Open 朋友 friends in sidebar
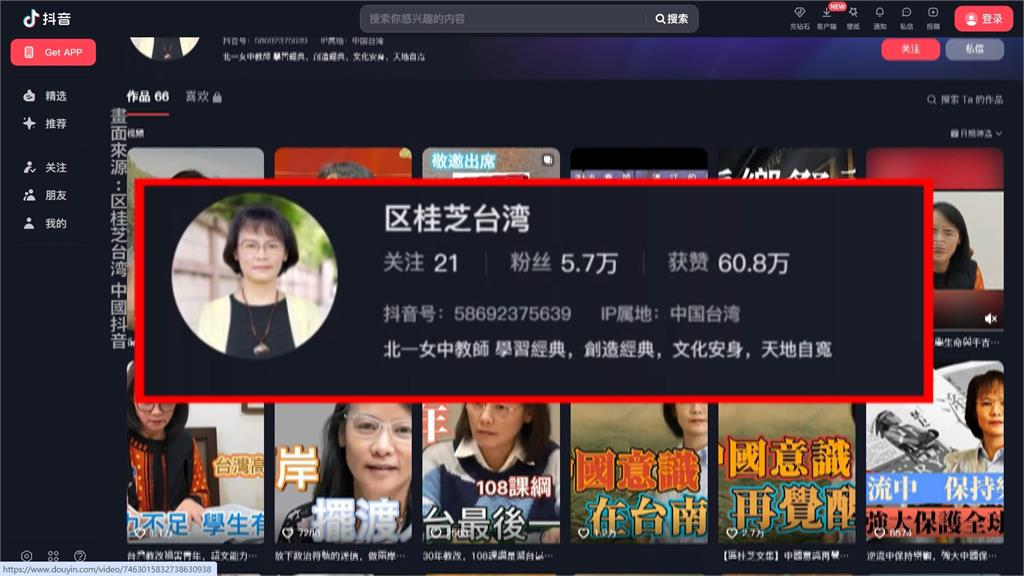 point(45,195)
